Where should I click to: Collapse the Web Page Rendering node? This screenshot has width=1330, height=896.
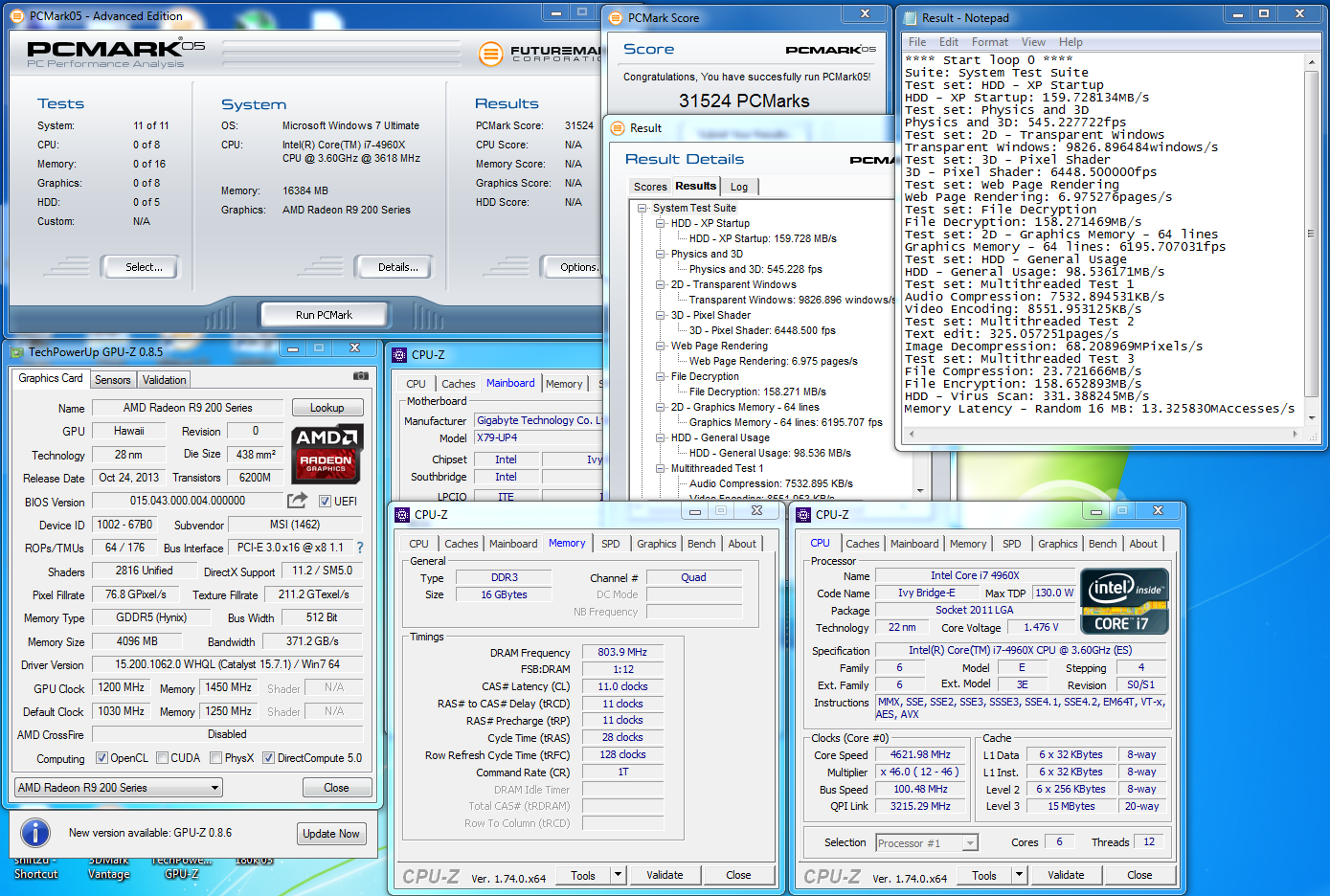pyautogui.click(x=660, y=346)
